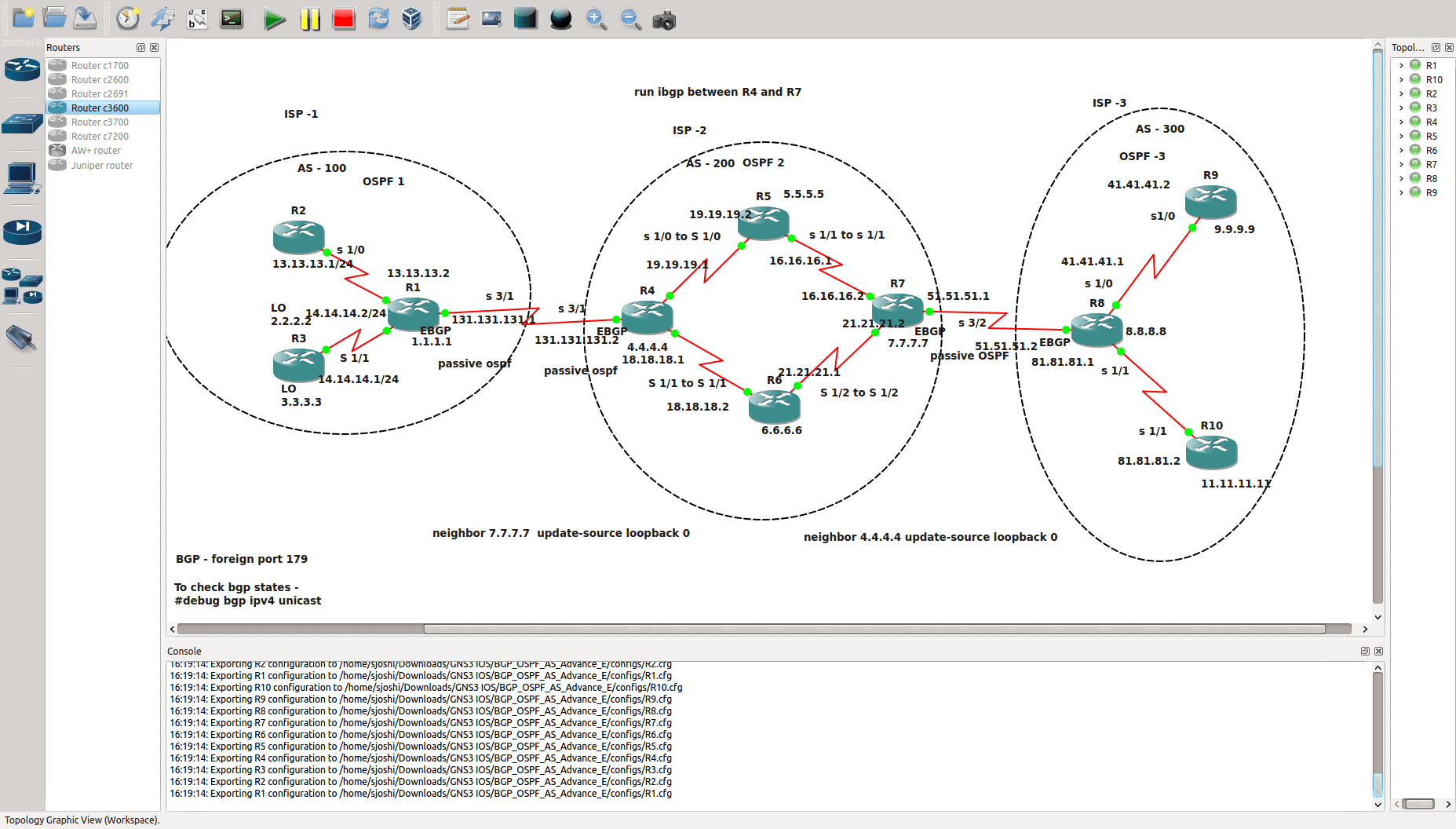Expand the R7 node in Topology Summary
The height and width of the screenshot is (829, 1456).
(x=1401, y=164)
